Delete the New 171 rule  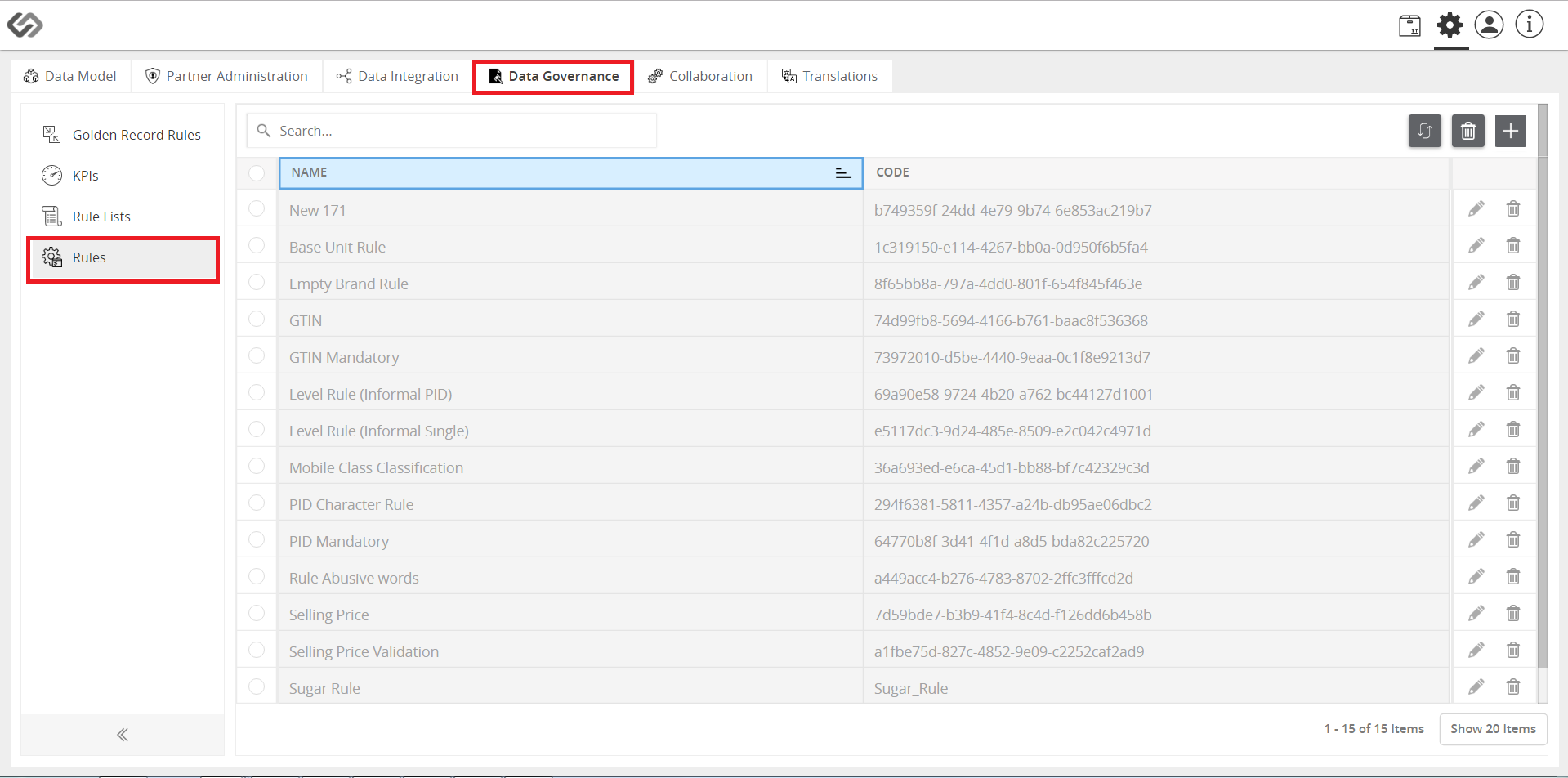[x=1512, y=209]
